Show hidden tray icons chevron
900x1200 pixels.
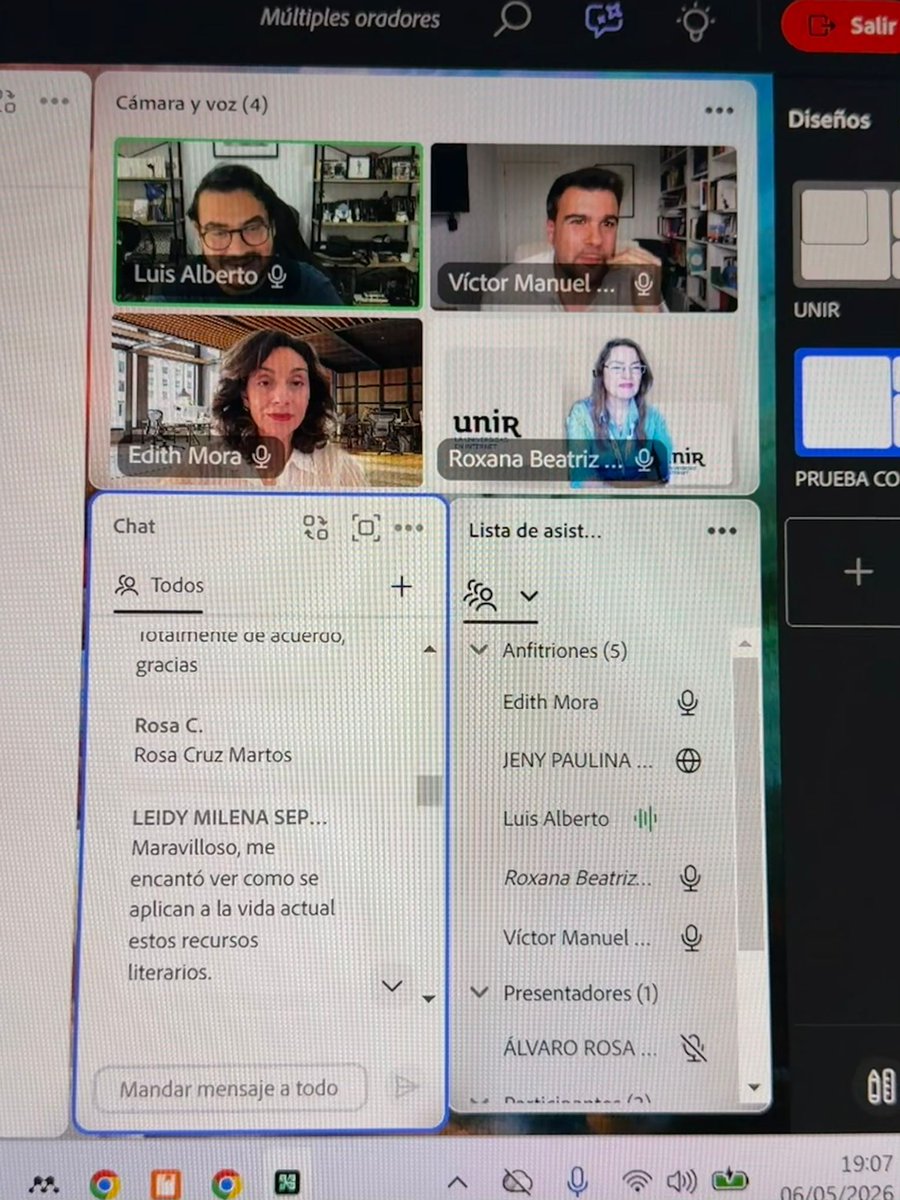click(x=456, y=1182)
